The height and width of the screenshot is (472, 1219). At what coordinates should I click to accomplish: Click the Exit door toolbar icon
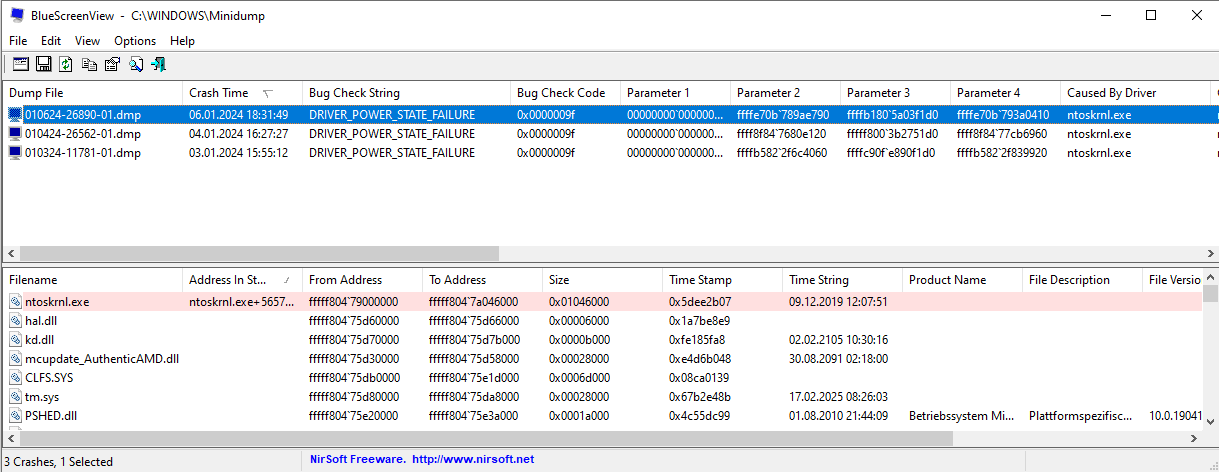(x=158, y=64)
